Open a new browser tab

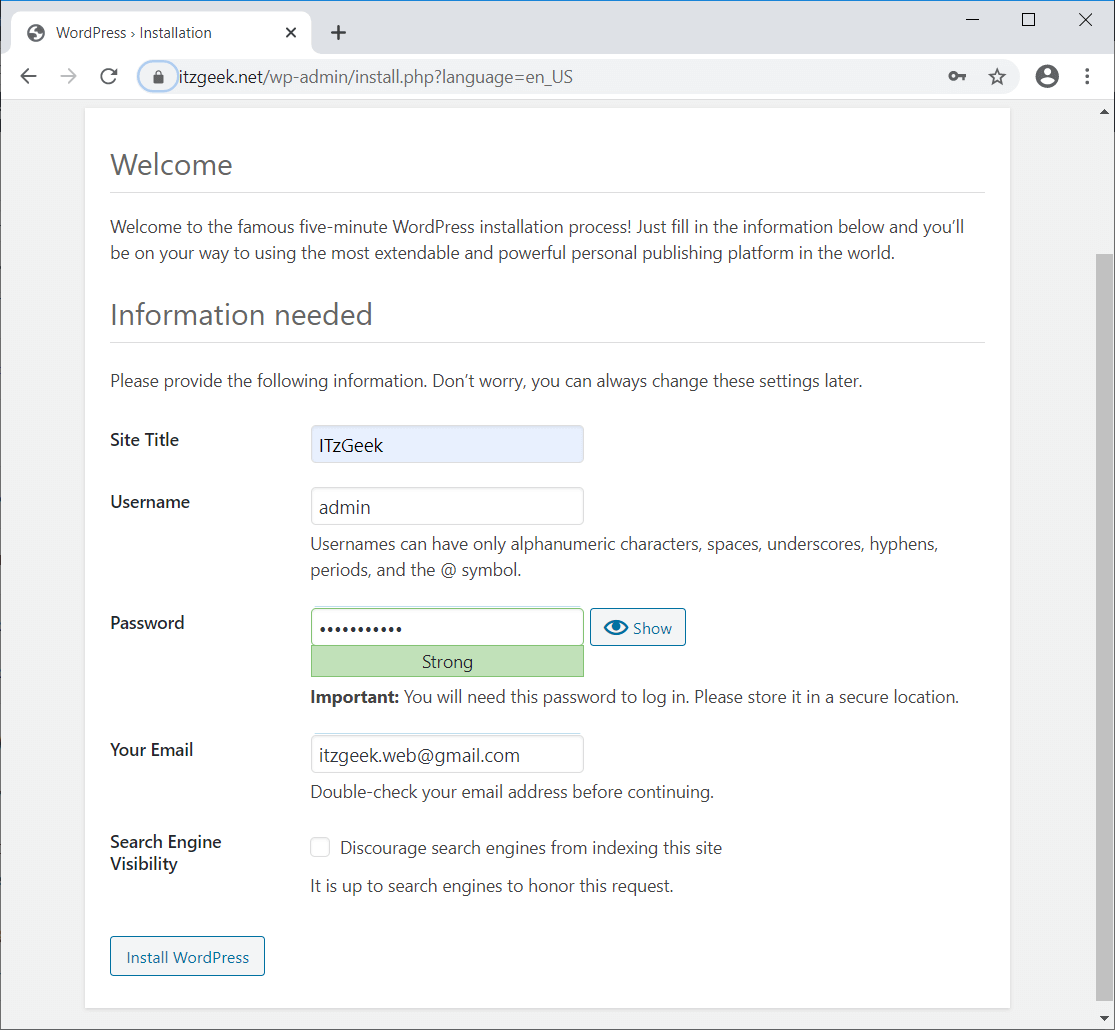point(338,33)
